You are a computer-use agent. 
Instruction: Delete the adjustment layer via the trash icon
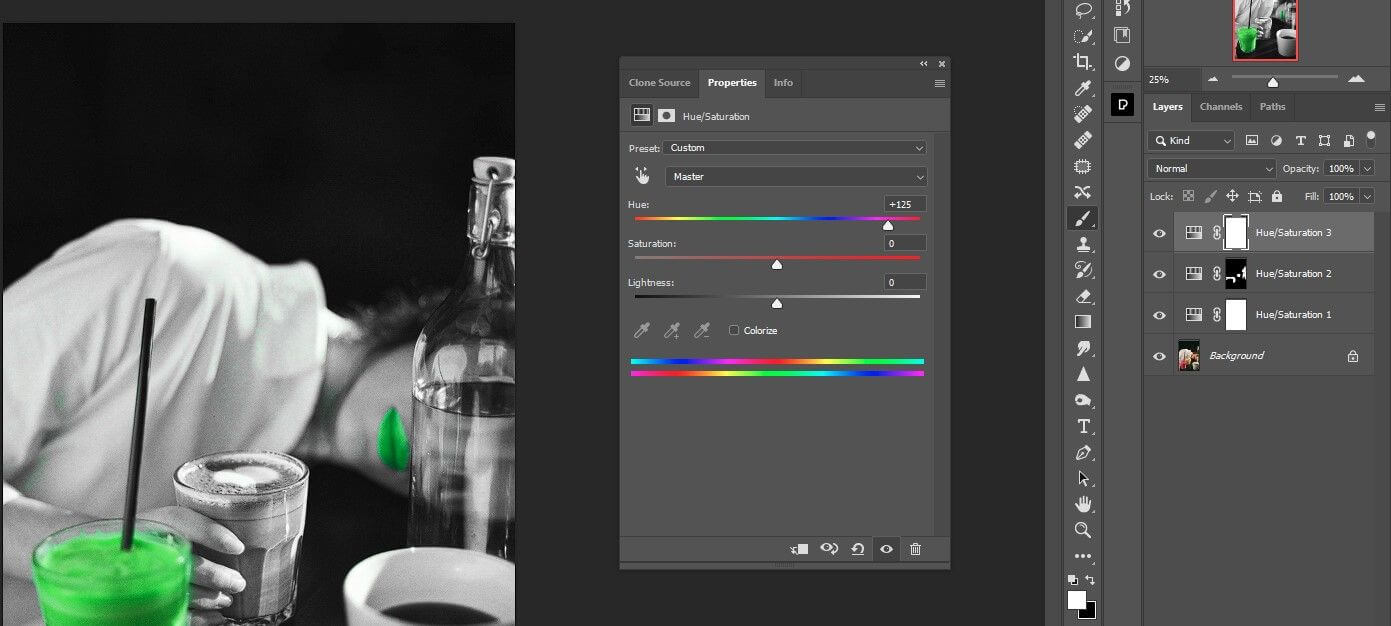point(916,549)
